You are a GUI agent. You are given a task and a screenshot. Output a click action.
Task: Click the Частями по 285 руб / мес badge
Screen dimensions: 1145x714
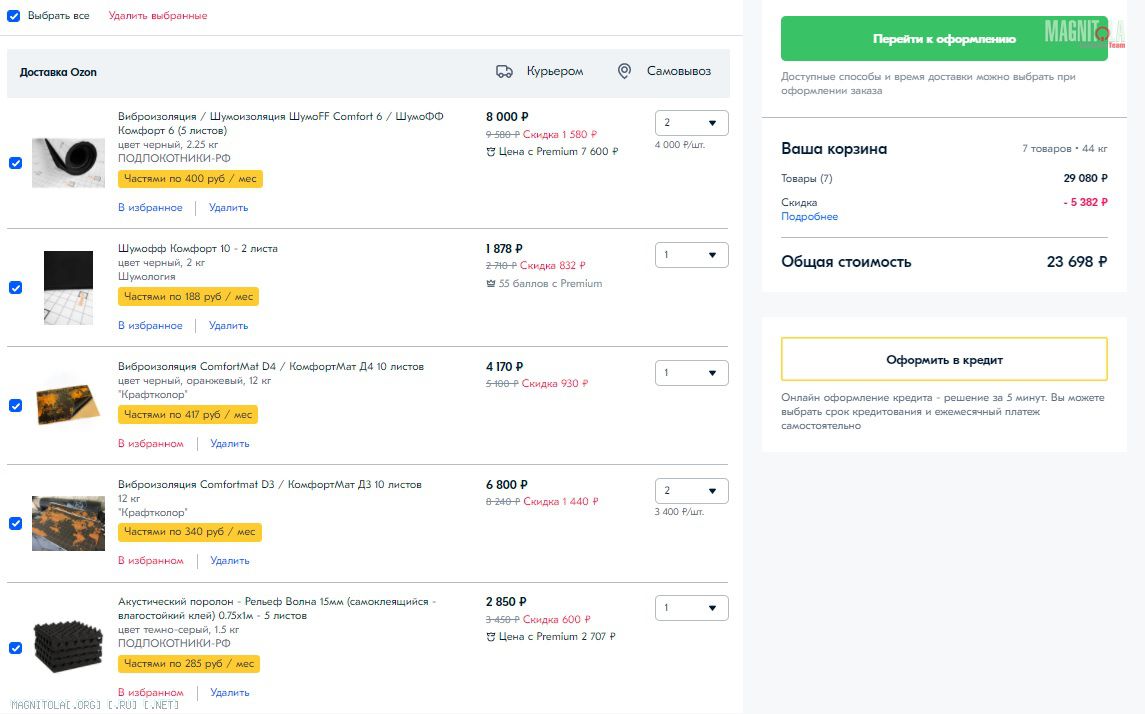coord(189,664)
